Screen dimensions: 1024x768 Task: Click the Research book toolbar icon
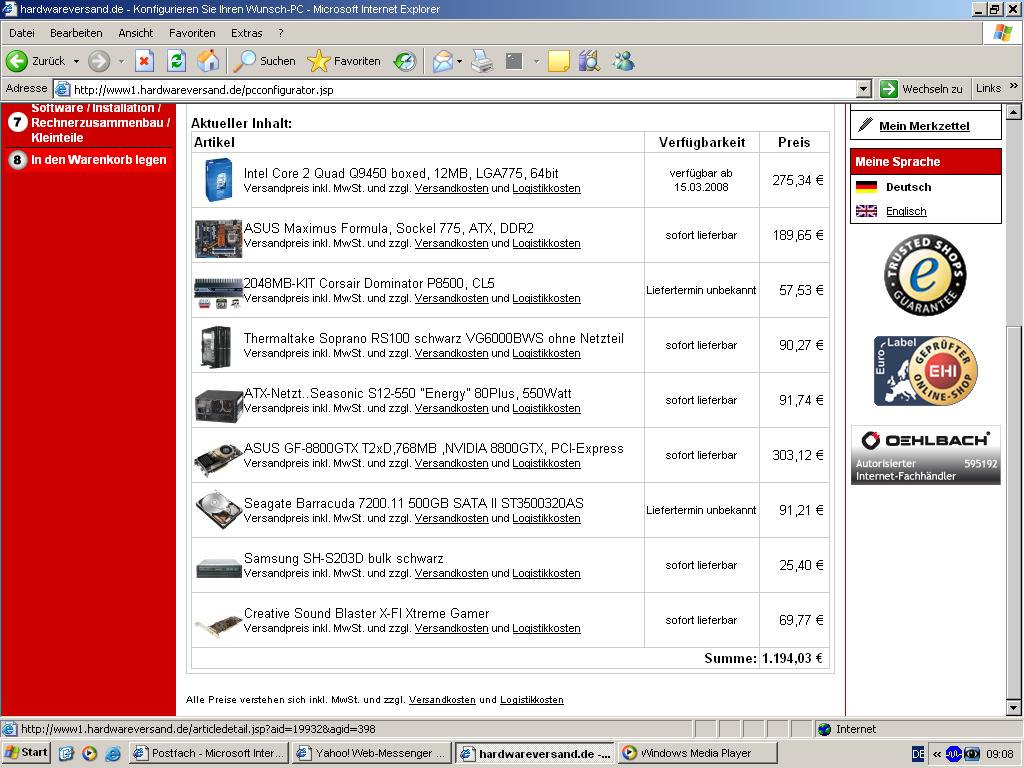click(589, 61)
